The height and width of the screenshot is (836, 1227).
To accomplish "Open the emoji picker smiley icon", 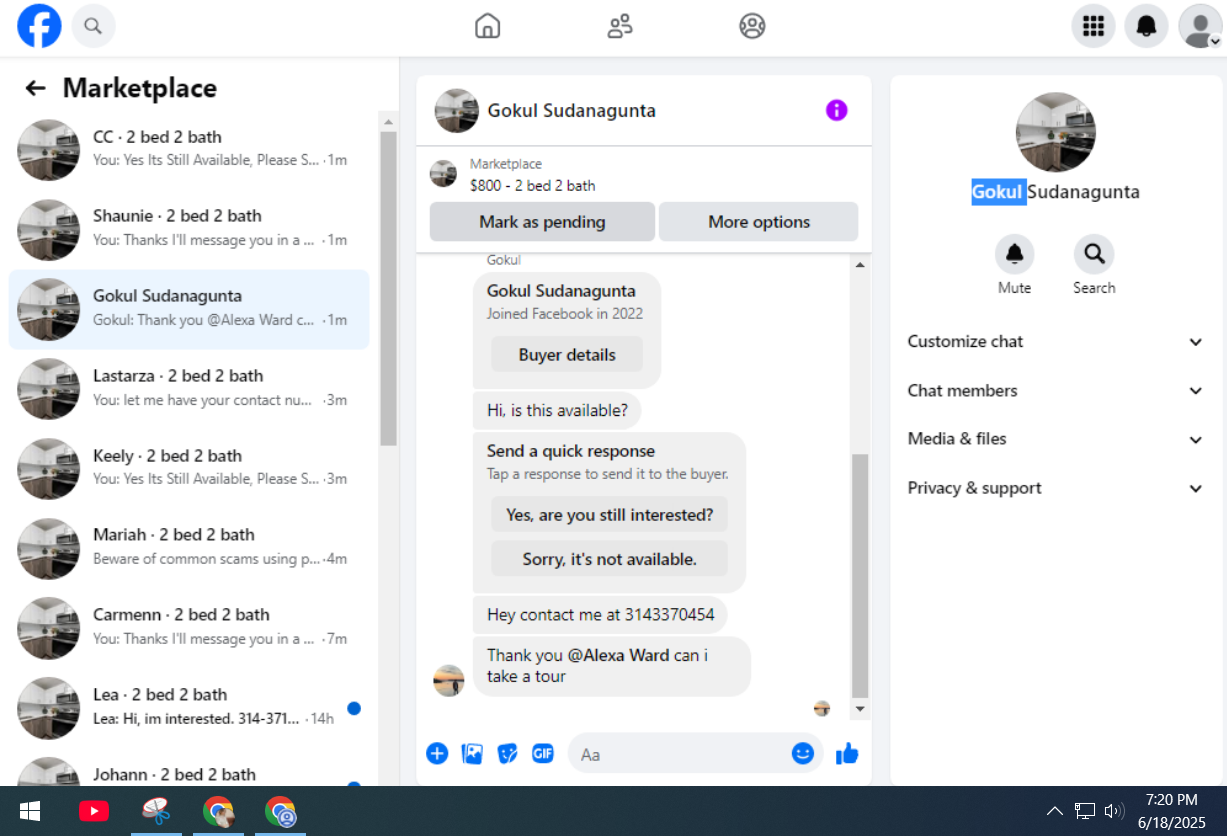I will click(803, 753).
